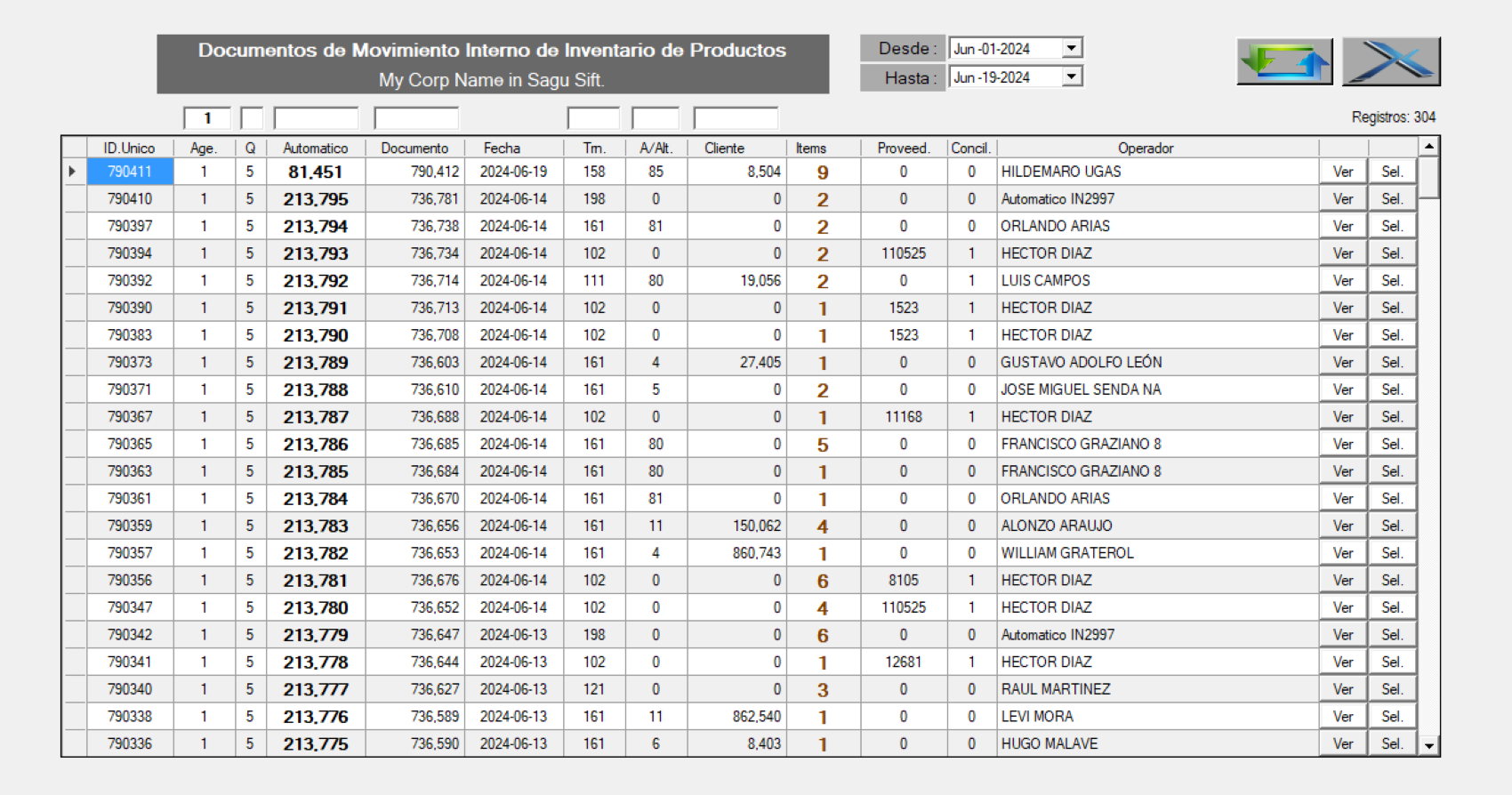This screenshot has height=795, width=1512.
Task: Click the Age. filter field containing 1
Action: (207, 118)
